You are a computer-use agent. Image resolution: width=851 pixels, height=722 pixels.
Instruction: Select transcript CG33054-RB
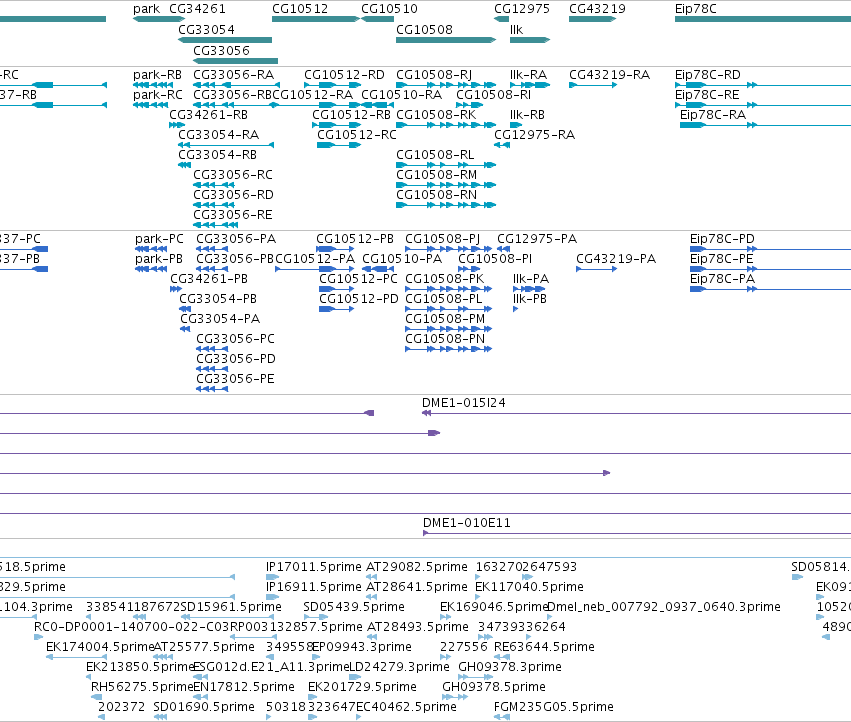pos(218,155)
